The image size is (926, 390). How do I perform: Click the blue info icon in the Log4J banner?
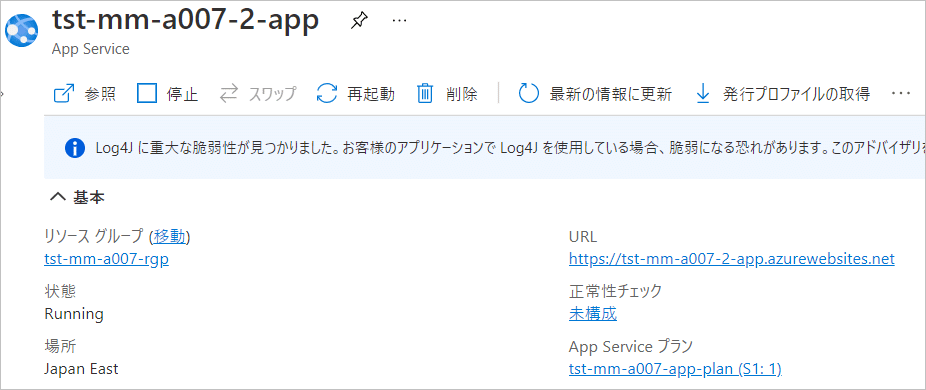click(x=74, y=148)
